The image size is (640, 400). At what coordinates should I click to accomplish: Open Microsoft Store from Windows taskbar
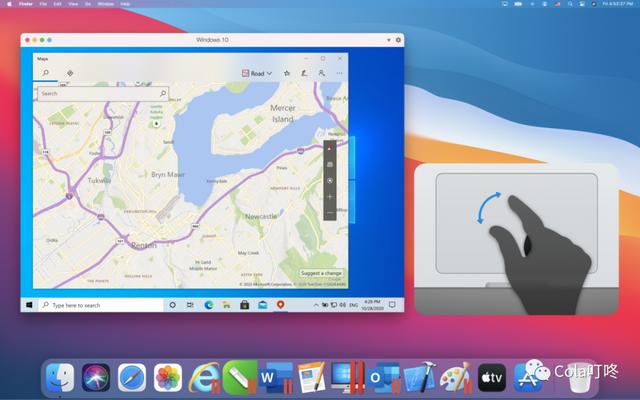244,305
